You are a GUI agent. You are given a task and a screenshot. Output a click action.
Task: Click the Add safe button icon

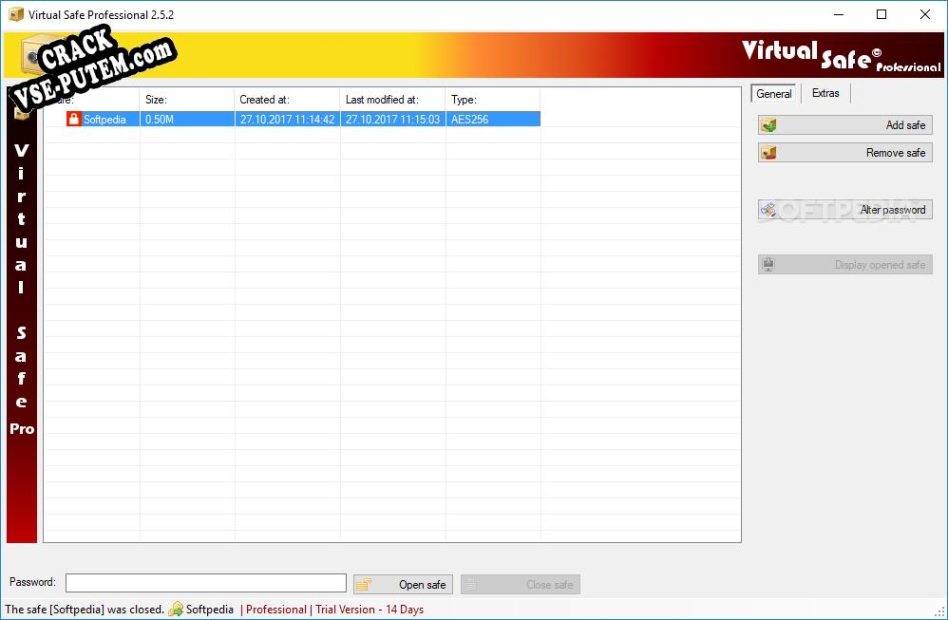(768, 125)
